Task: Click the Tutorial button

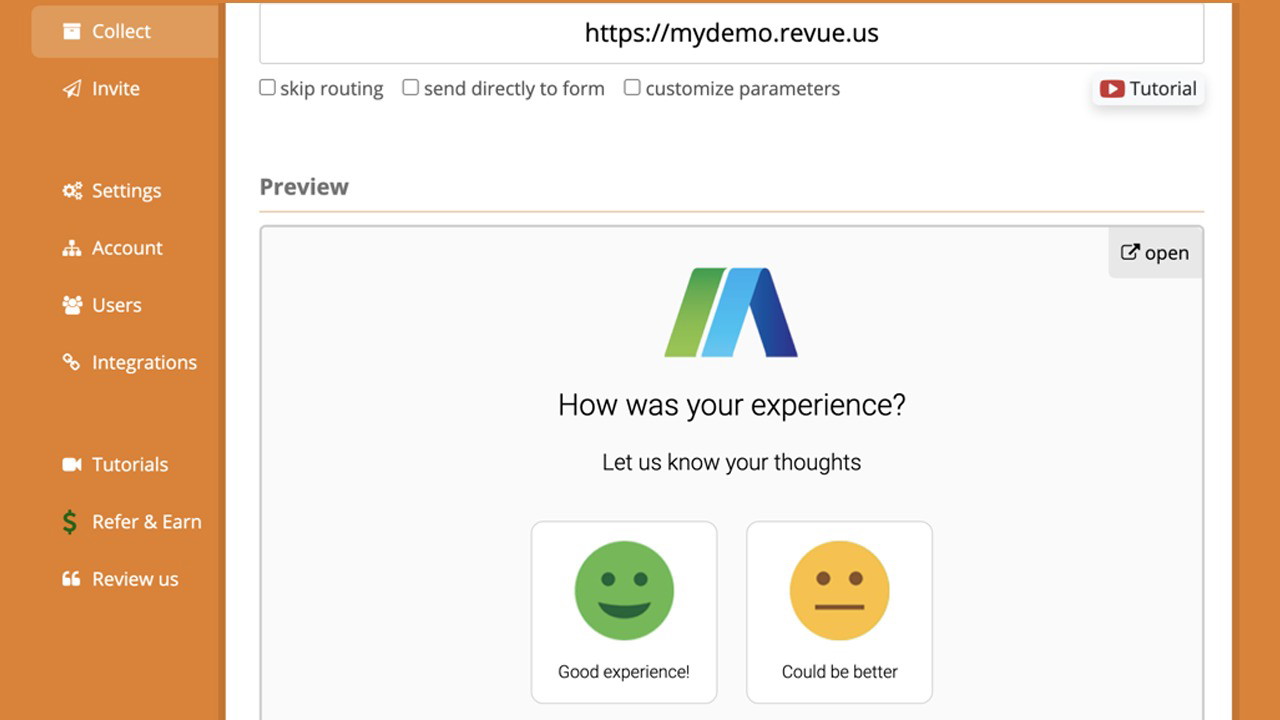Action: click(1148, 89)
